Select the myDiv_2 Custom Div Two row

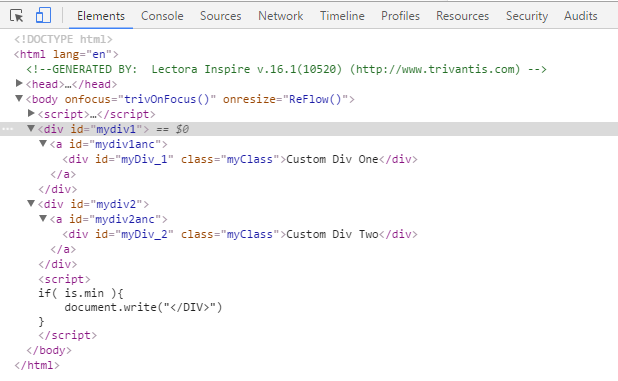click(240, 234)
